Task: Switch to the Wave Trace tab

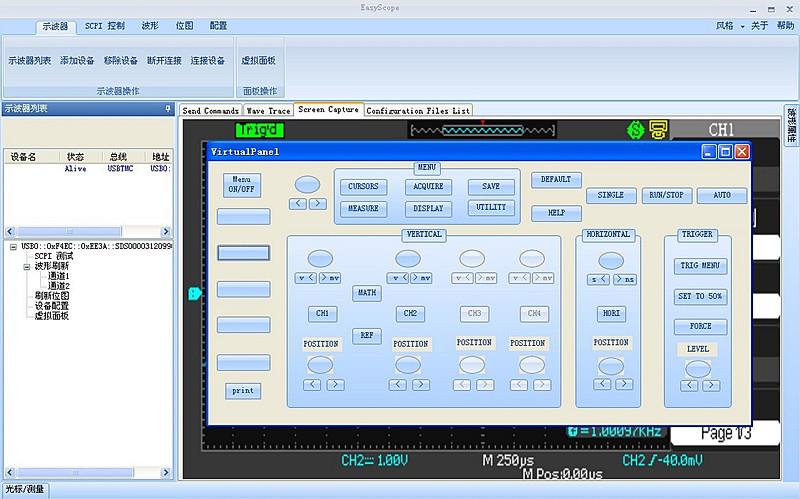Action: pos(268,111)
